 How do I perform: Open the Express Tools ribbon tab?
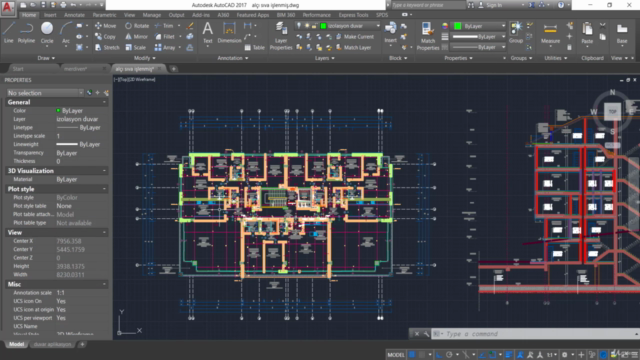click(x=353, y=15)
